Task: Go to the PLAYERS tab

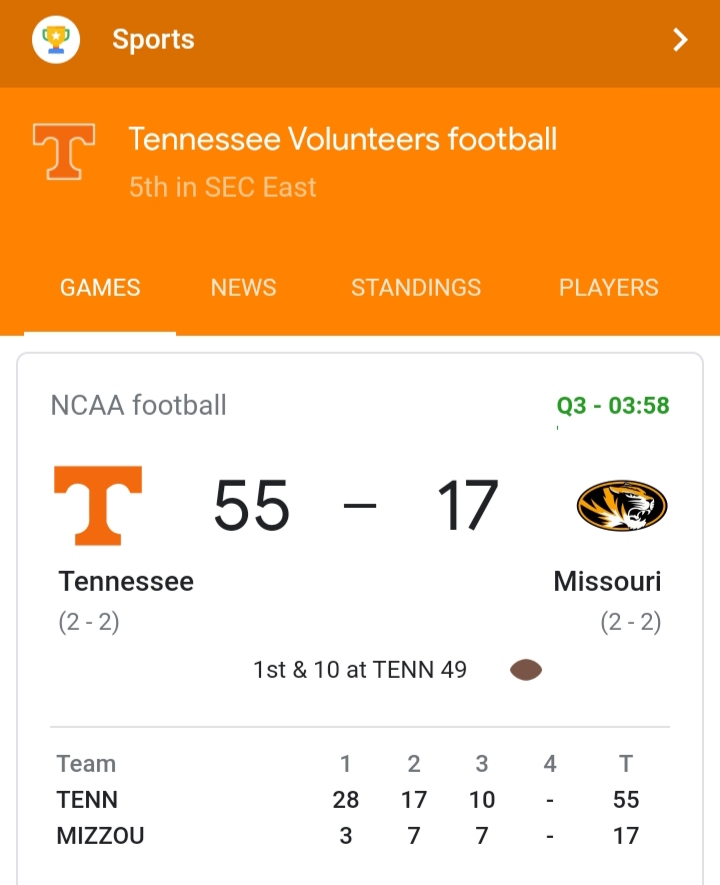Action: (608, 288)
